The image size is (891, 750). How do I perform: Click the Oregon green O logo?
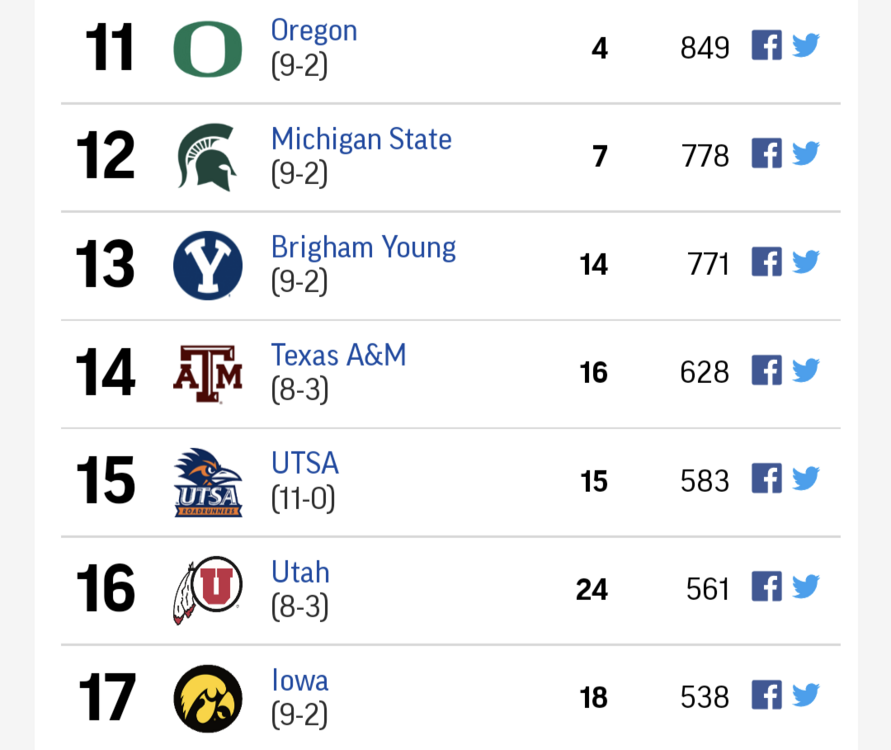click(208, 49)
